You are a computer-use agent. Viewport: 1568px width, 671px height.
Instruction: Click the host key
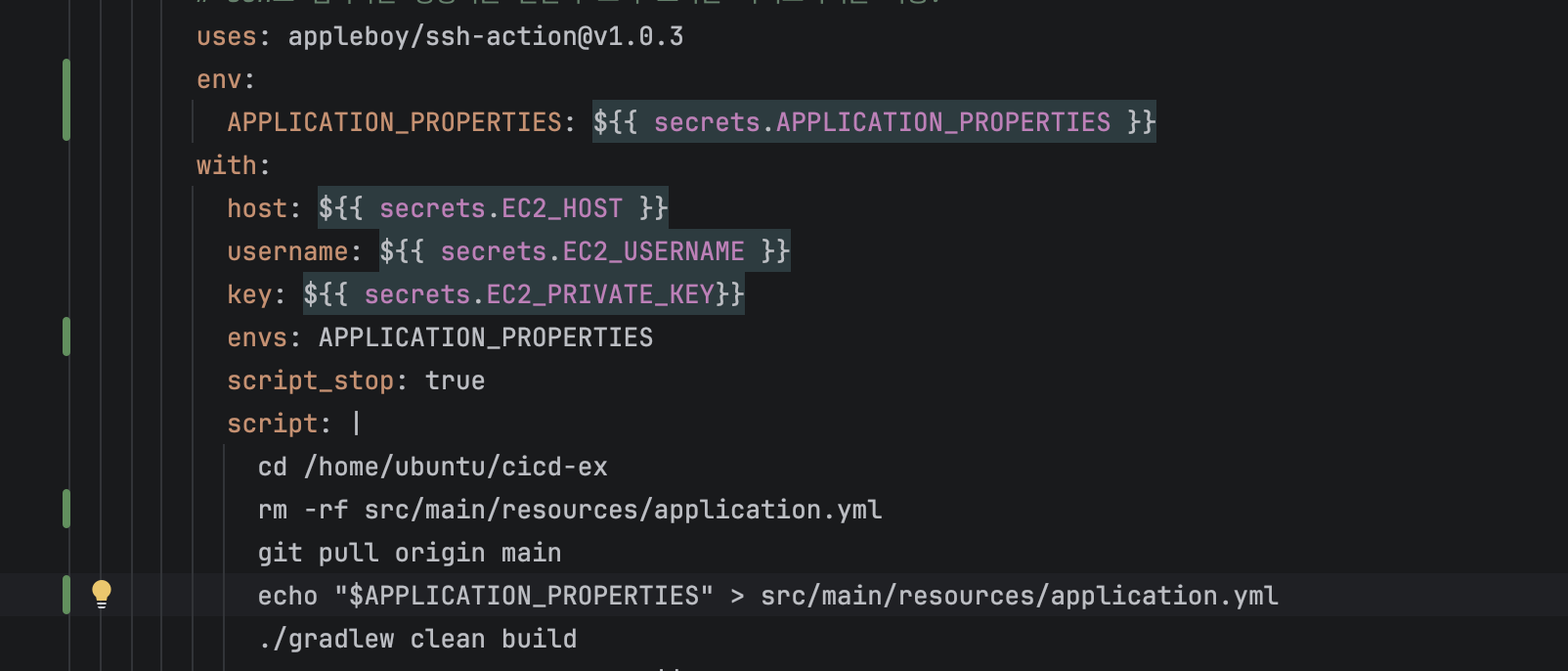click(257, 208)
